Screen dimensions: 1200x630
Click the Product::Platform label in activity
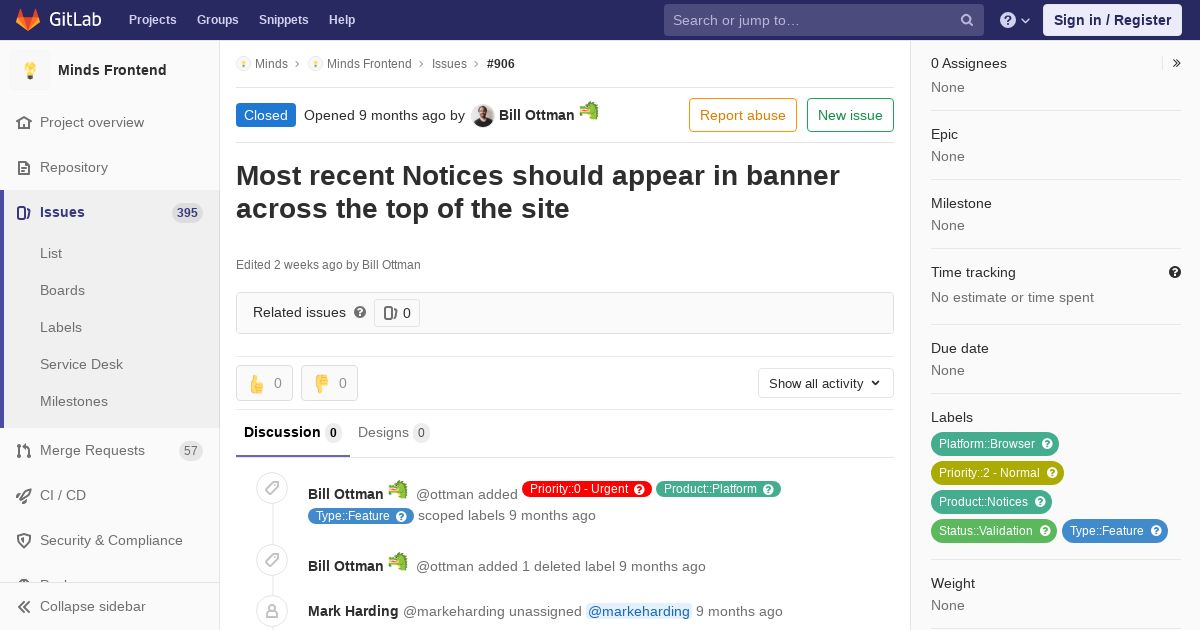click(718, 489)
